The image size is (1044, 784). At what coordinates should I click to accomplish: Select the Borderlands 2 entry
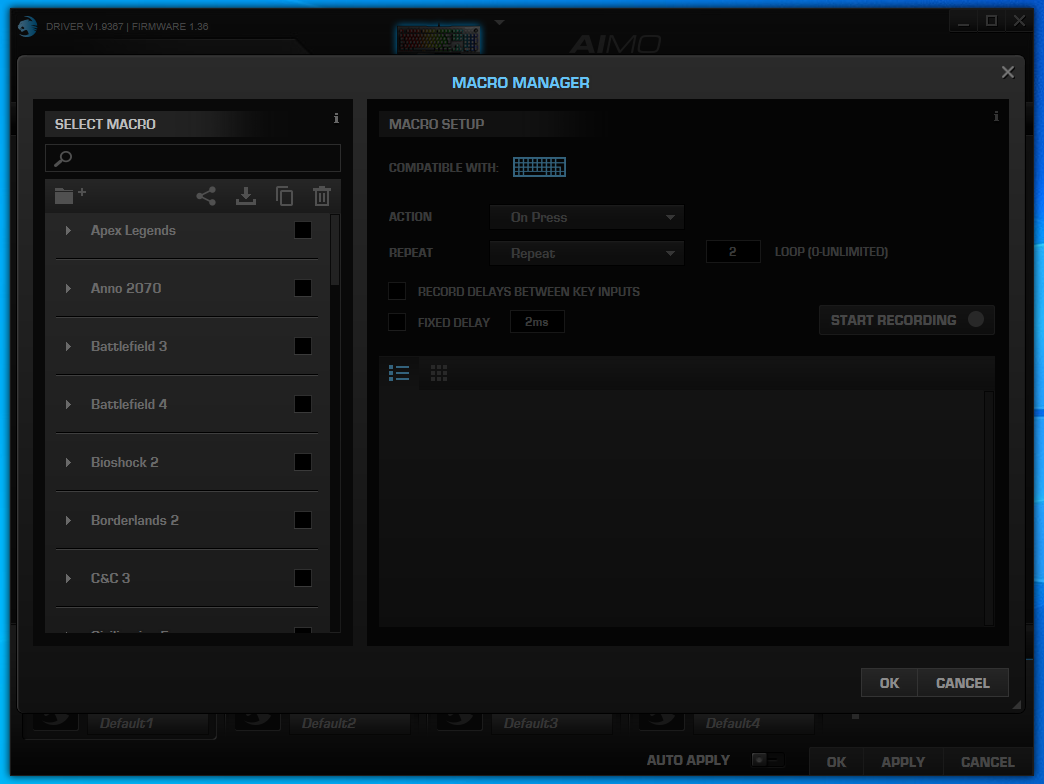pyautogui.click(x=134, y=520)
